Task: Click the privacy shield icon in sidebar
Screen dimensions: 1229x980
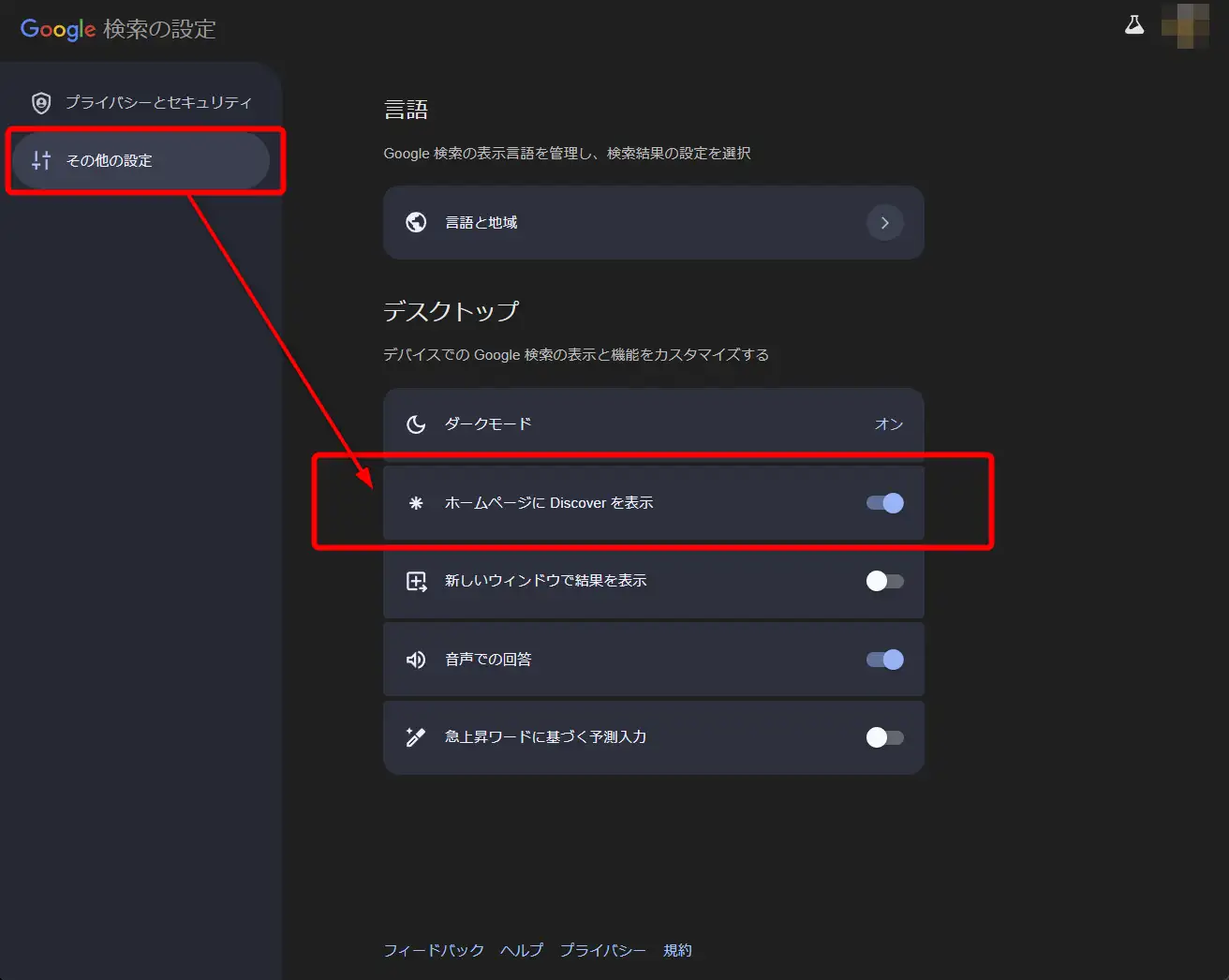Action: (41, 103)
